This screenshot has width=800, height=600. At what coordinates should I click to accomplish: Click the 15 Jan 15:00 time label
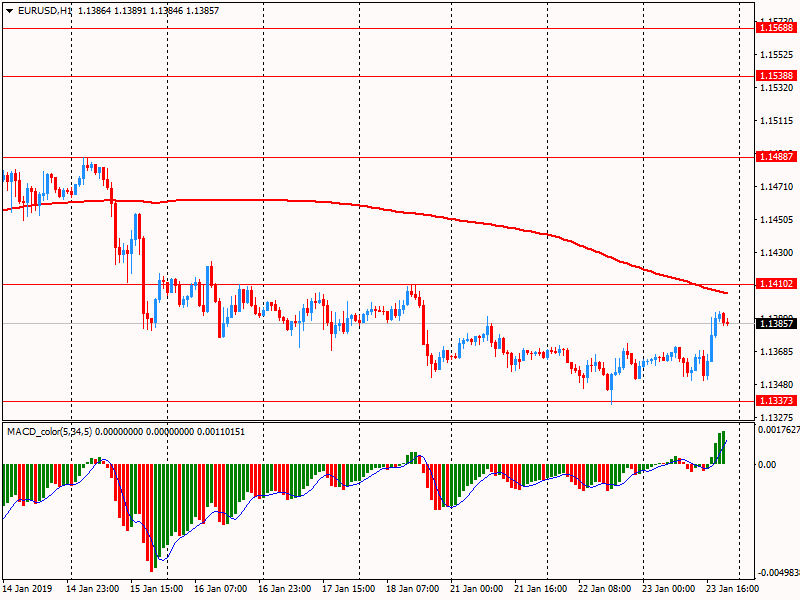click(x=157, y=589)
